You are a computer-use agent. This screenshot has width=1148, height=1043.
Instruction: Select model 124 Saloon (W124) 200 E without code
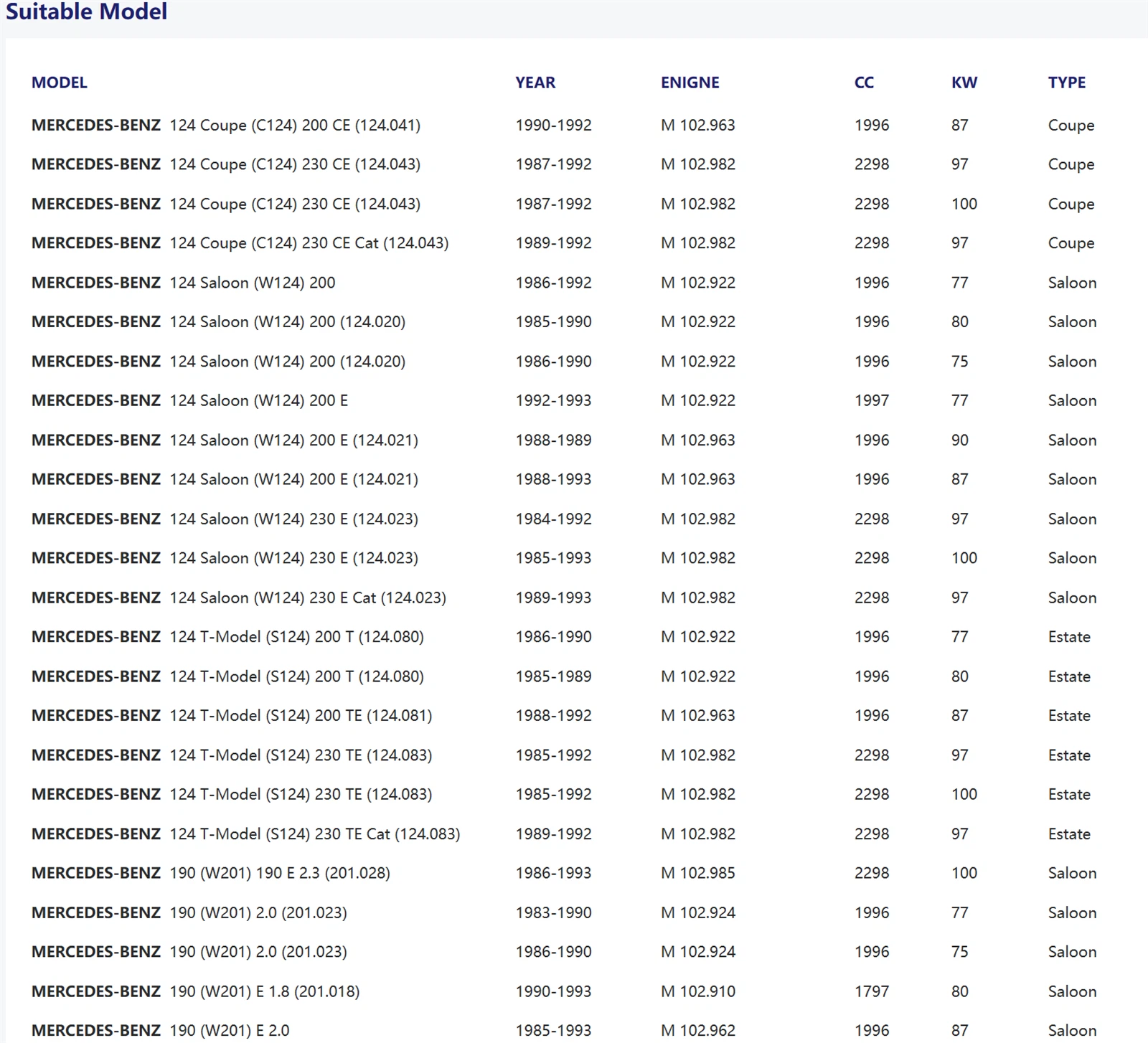tap(259, 400)
